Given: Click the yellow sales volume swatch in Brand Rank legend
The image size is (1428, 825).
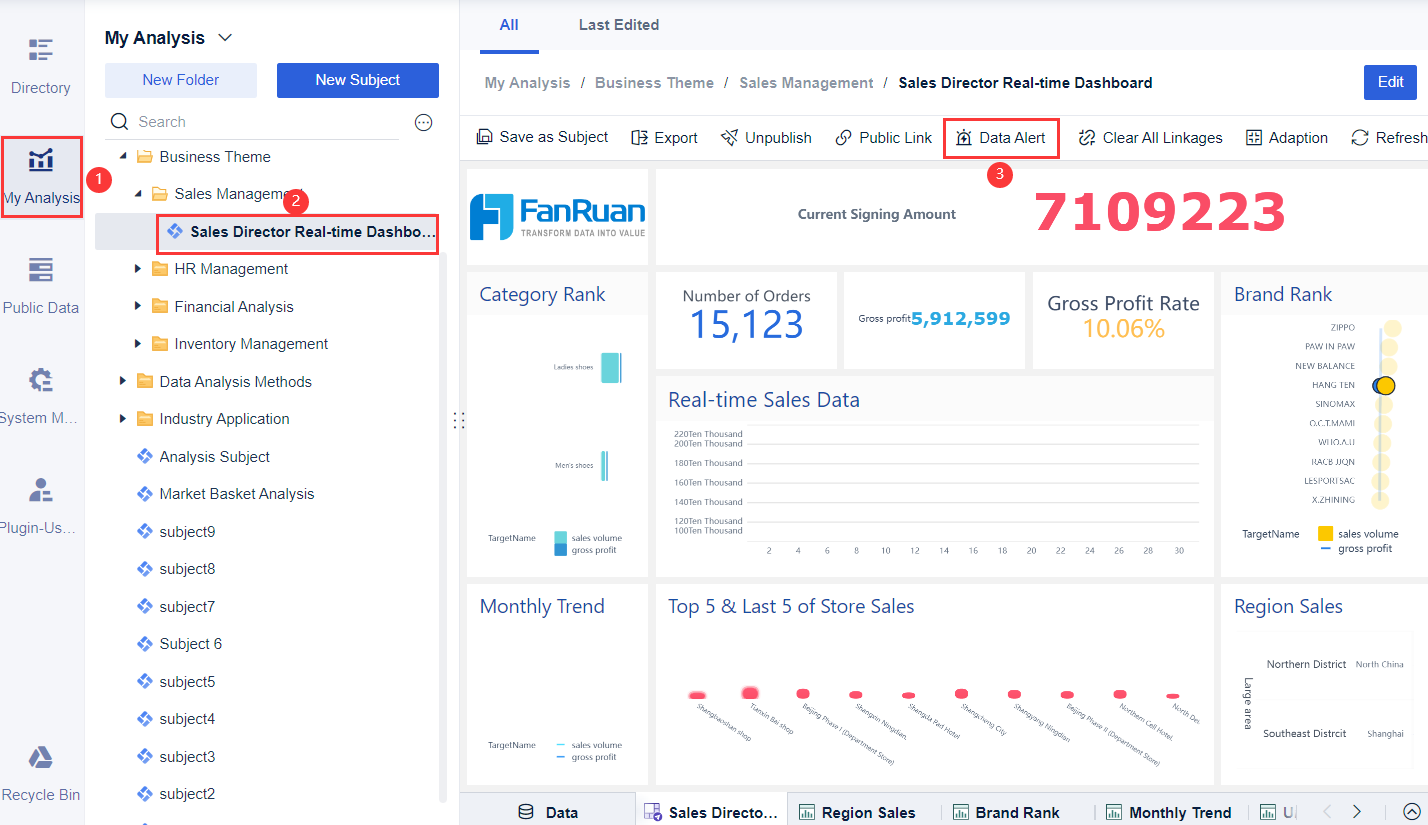Looking at the screenshot, I should (1325, 533).
